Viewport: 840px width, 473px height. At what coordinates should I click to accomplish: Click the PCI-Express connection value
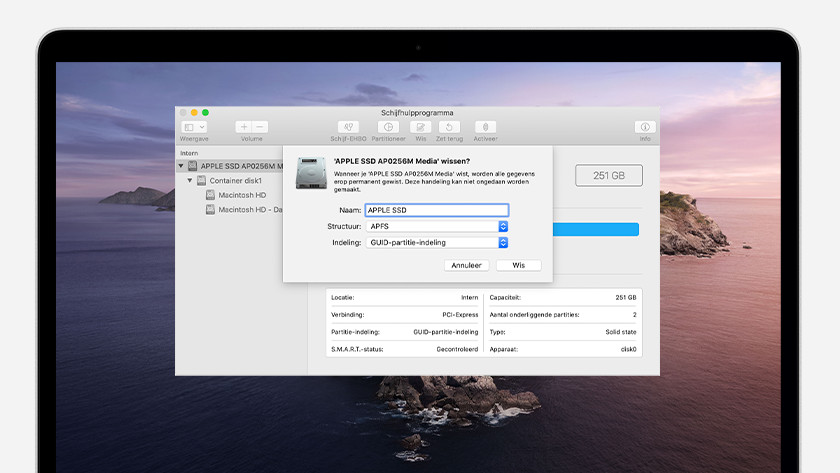460,315
